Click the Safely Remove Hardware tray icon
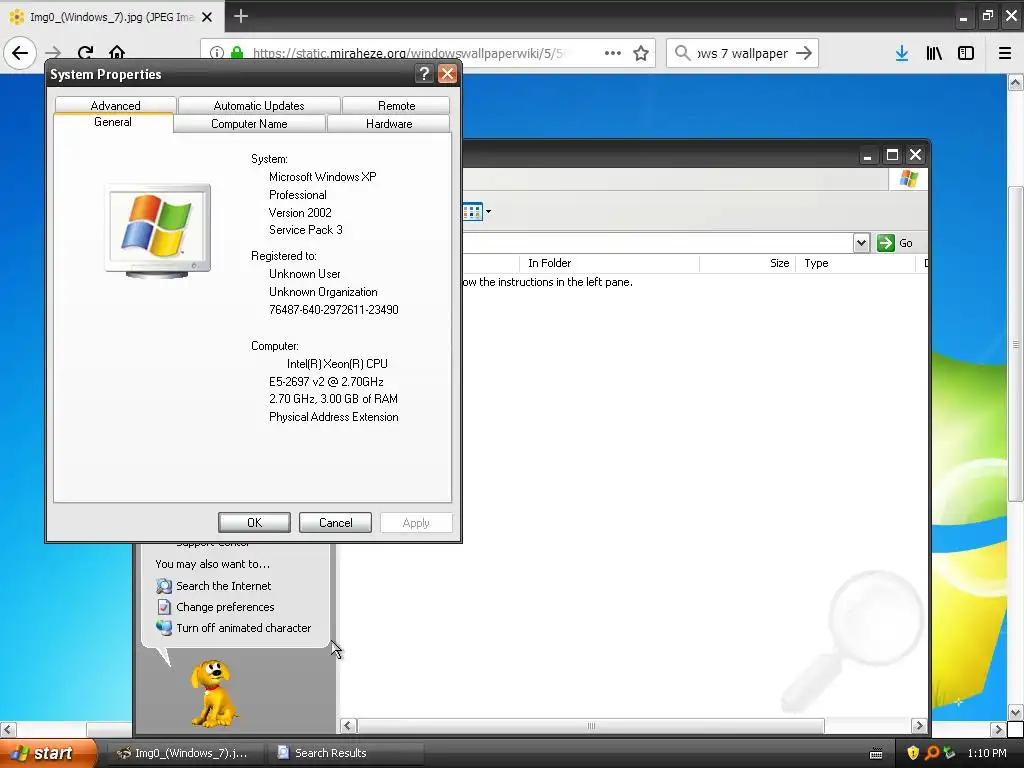Image resolution: width=1024 pixels, height=768 pixels. [949, 753]
